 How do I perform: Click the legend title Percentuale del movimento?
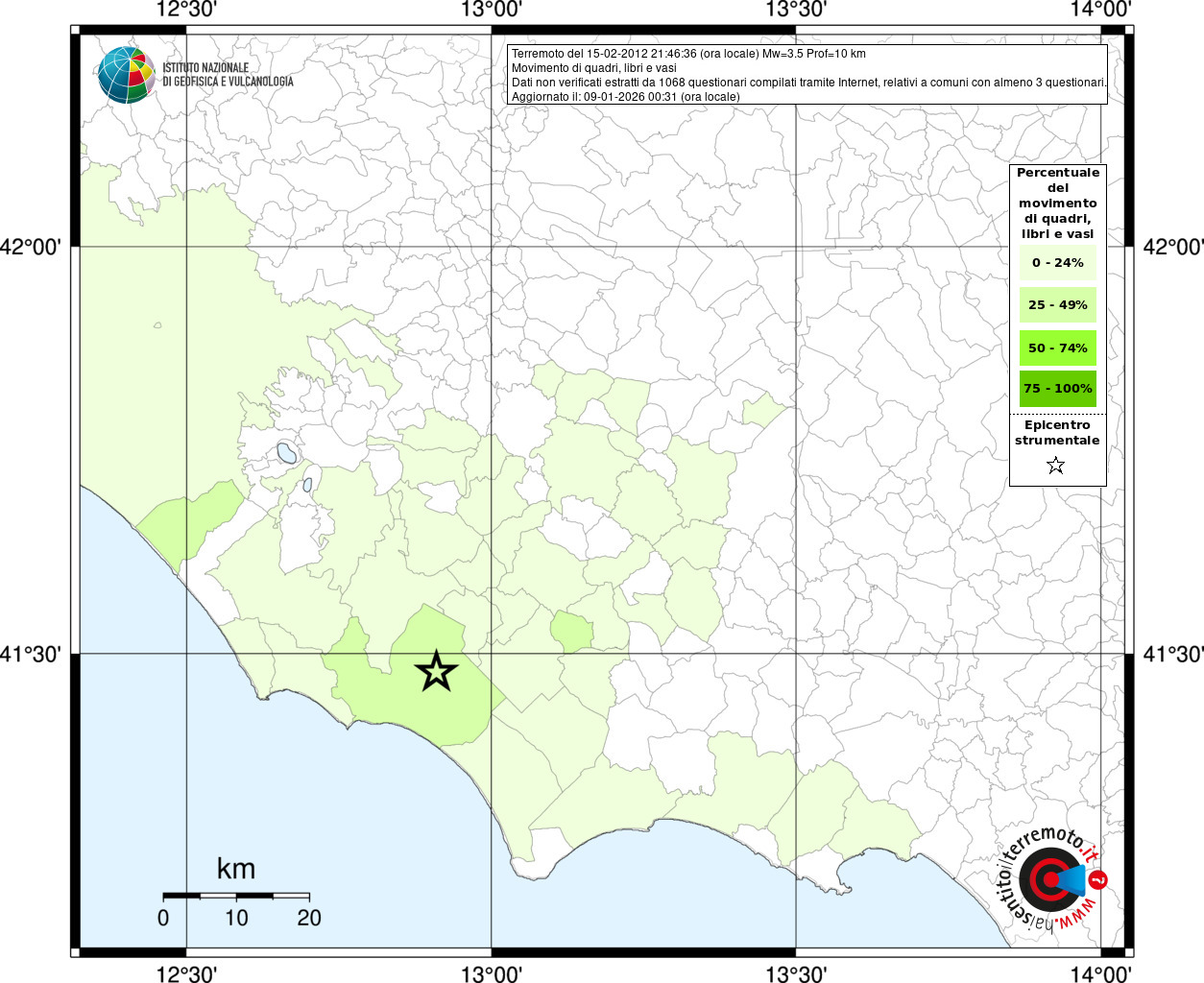tap(1057, 203)
